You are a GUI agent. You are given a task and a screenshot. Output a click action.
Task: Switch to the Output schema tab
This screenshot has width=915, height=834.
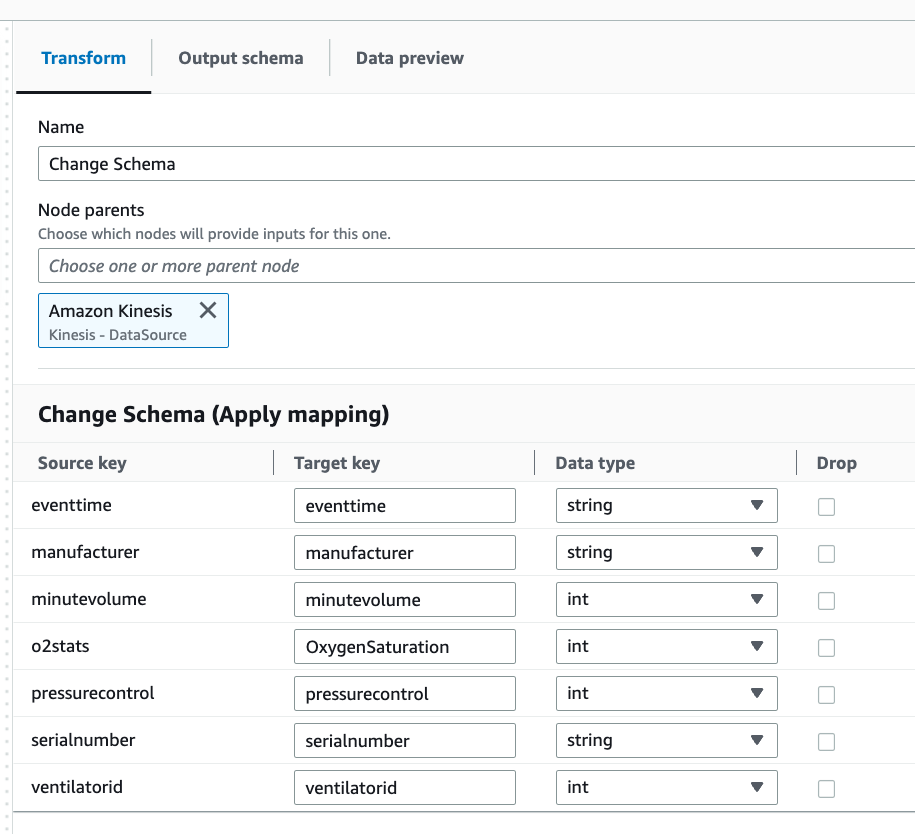(x=240, y=58)
